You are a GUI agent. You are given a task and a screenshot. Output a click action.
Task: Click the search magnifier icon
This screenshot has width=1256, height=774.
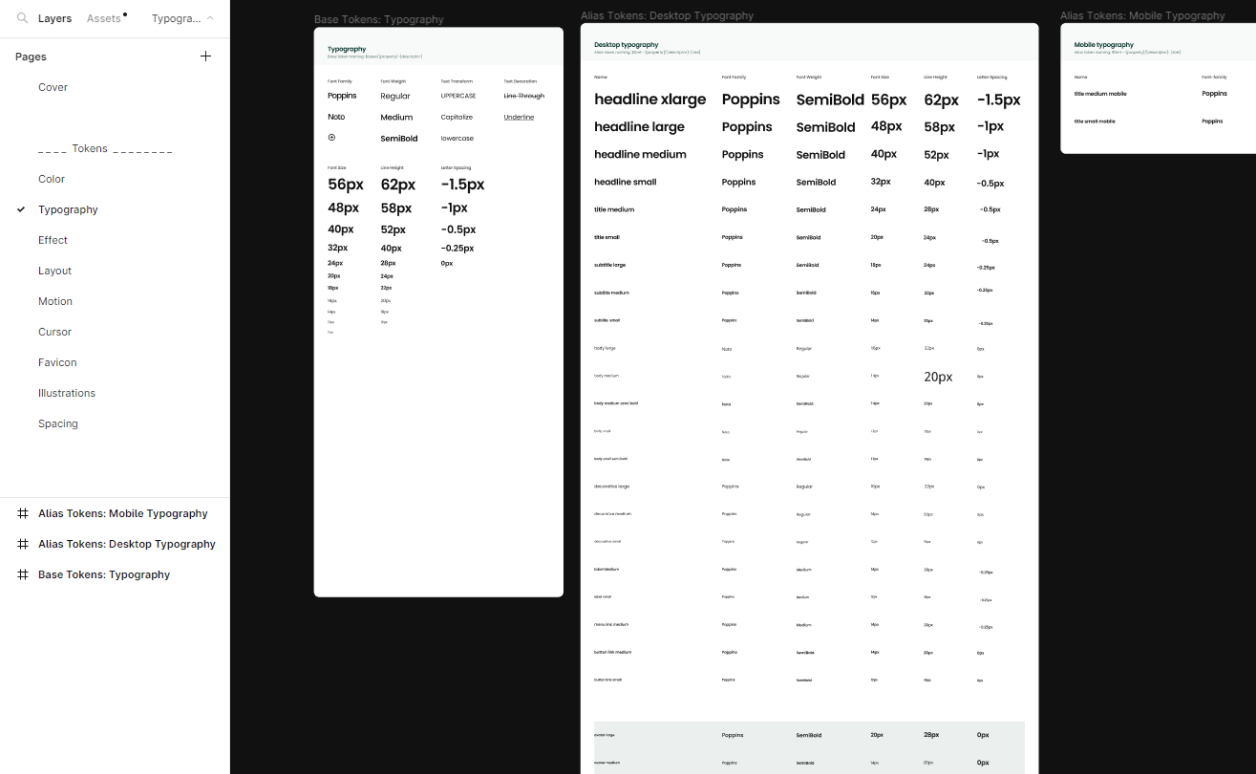(22, 18)
